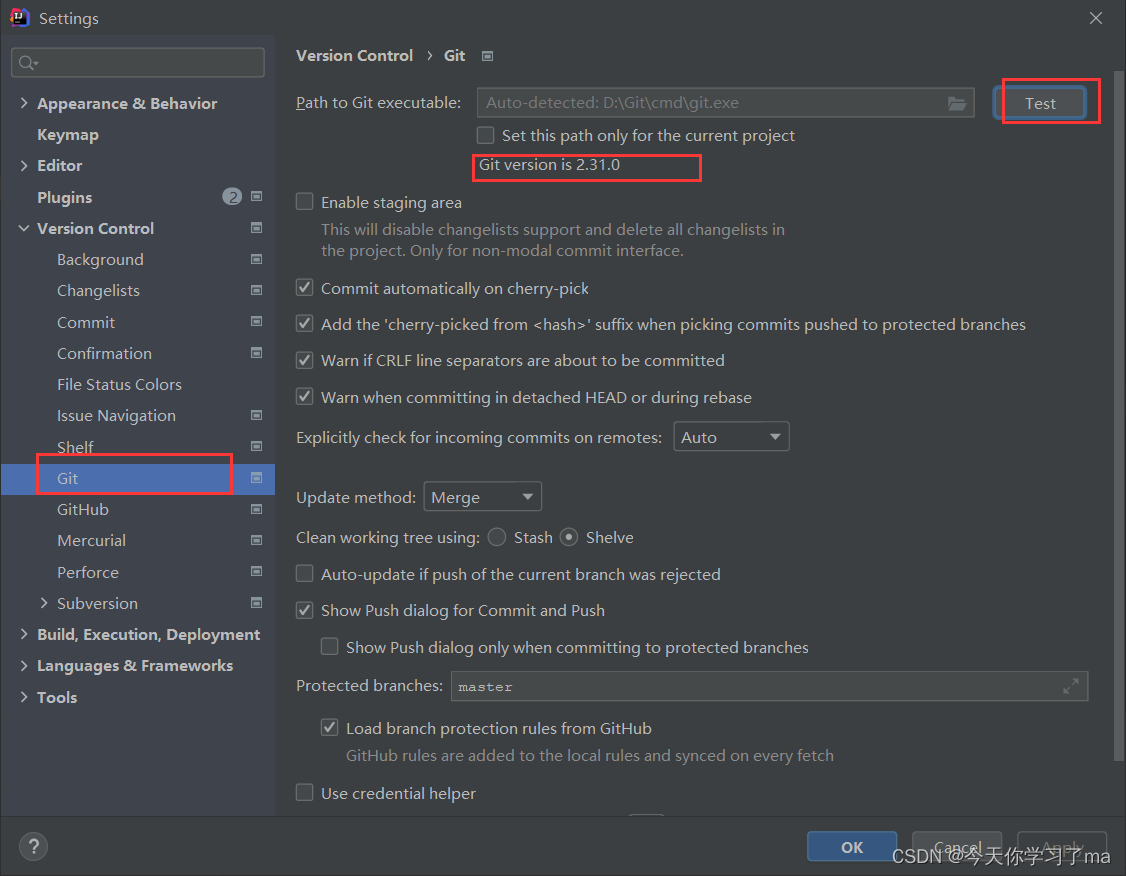Click the project-level icon beside the Git breadcrumb
Screen dimensions: 1126x876
tap(488, 56)
